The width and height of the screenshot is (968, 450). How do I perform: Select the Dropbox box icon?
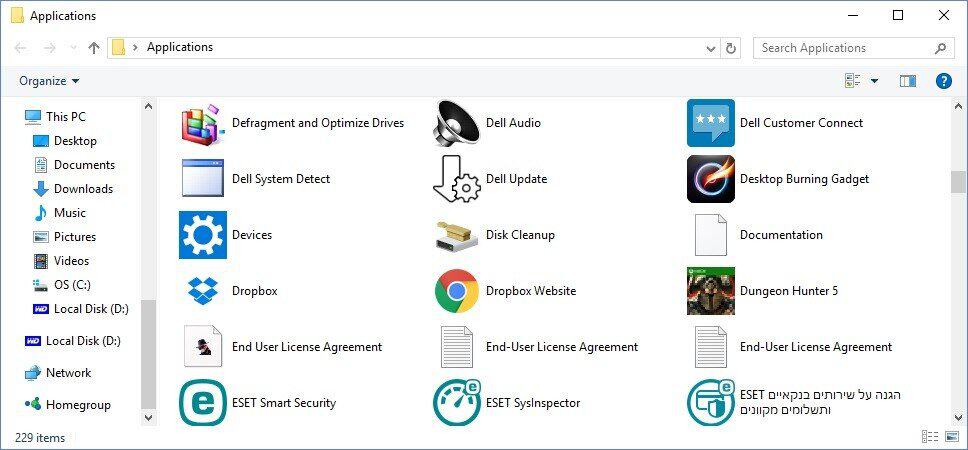[202, 291]
